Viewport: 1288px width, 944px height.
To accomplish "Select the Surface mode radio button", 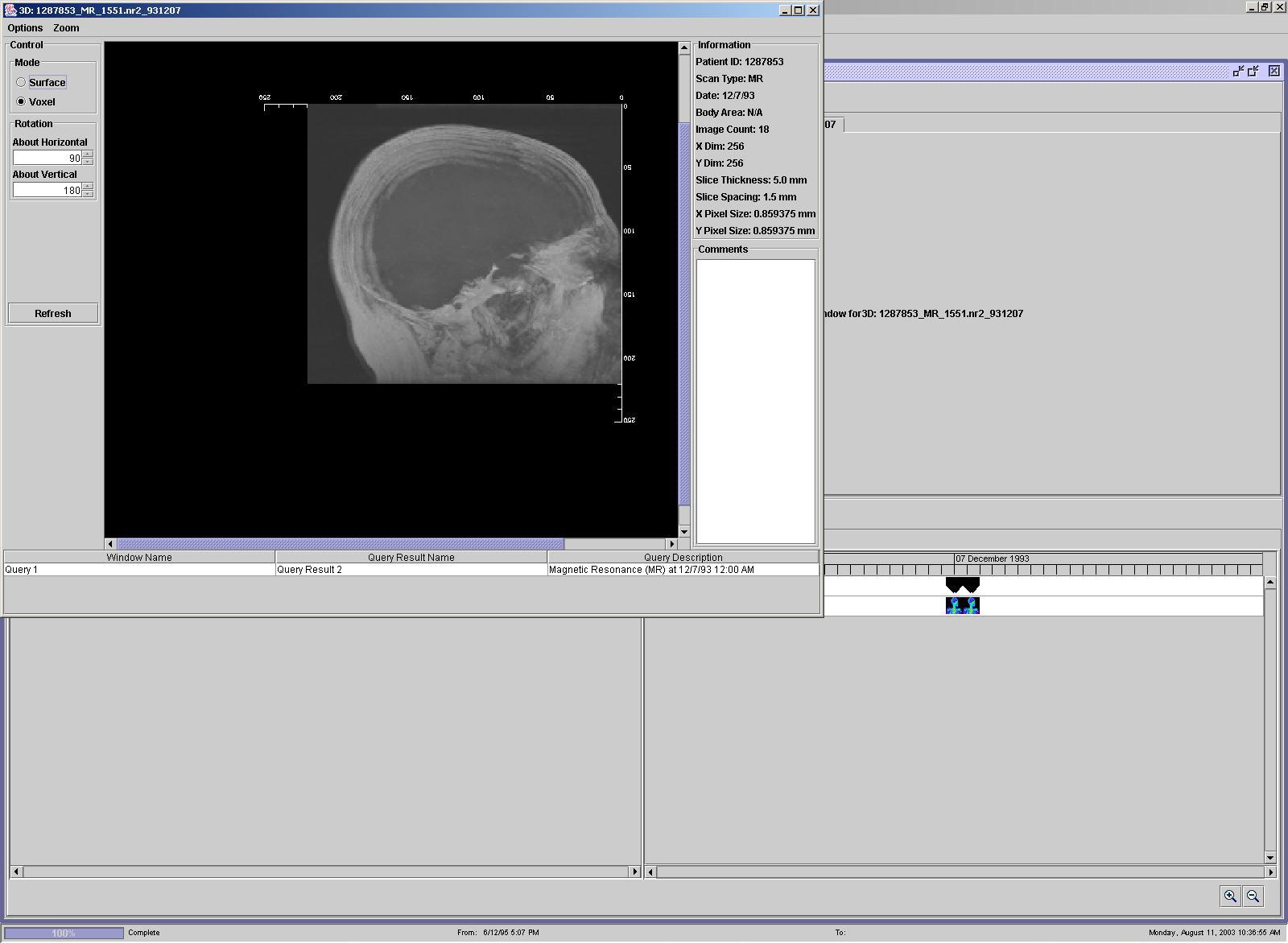I will pos(21,82).
